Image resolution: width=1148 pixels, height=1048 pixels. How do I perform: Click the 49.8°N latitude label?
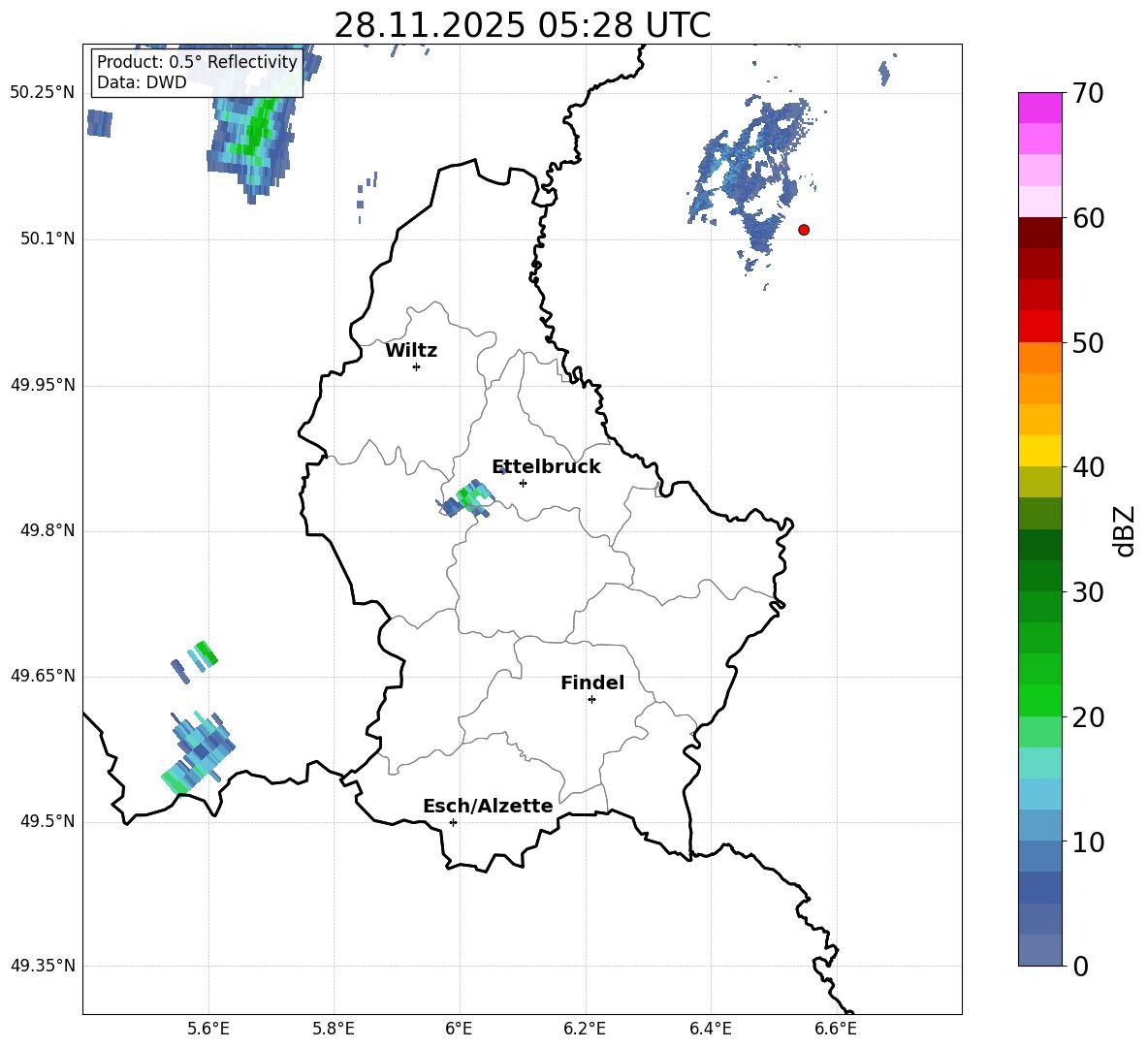pyautogui.click(x=48, y=530)
